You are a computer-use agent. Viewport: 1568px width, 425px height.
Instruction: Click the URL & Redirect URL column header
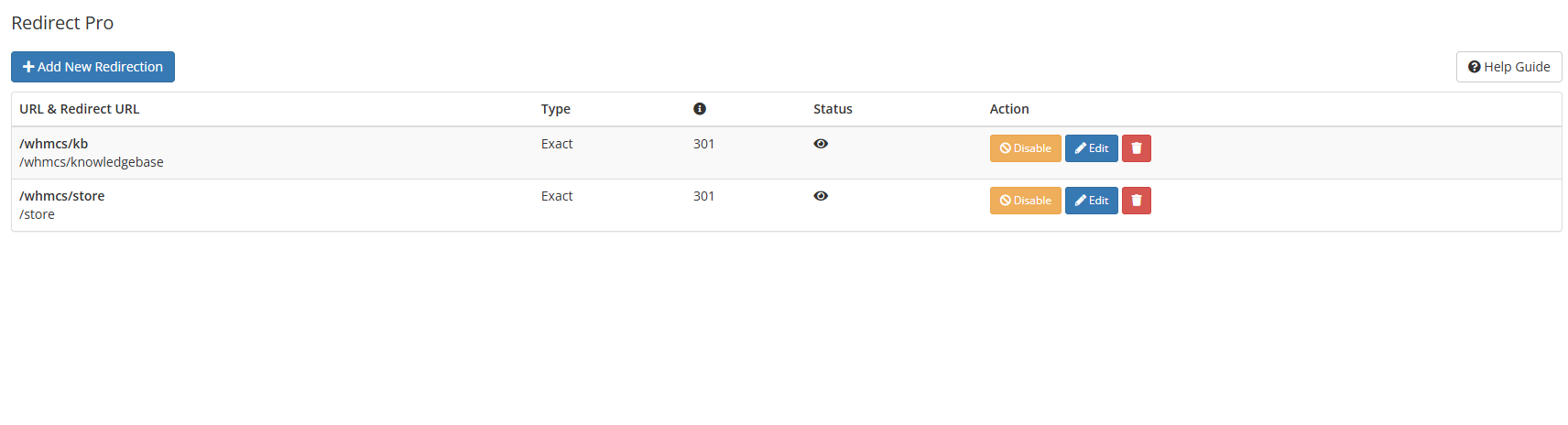click(80, 109)
